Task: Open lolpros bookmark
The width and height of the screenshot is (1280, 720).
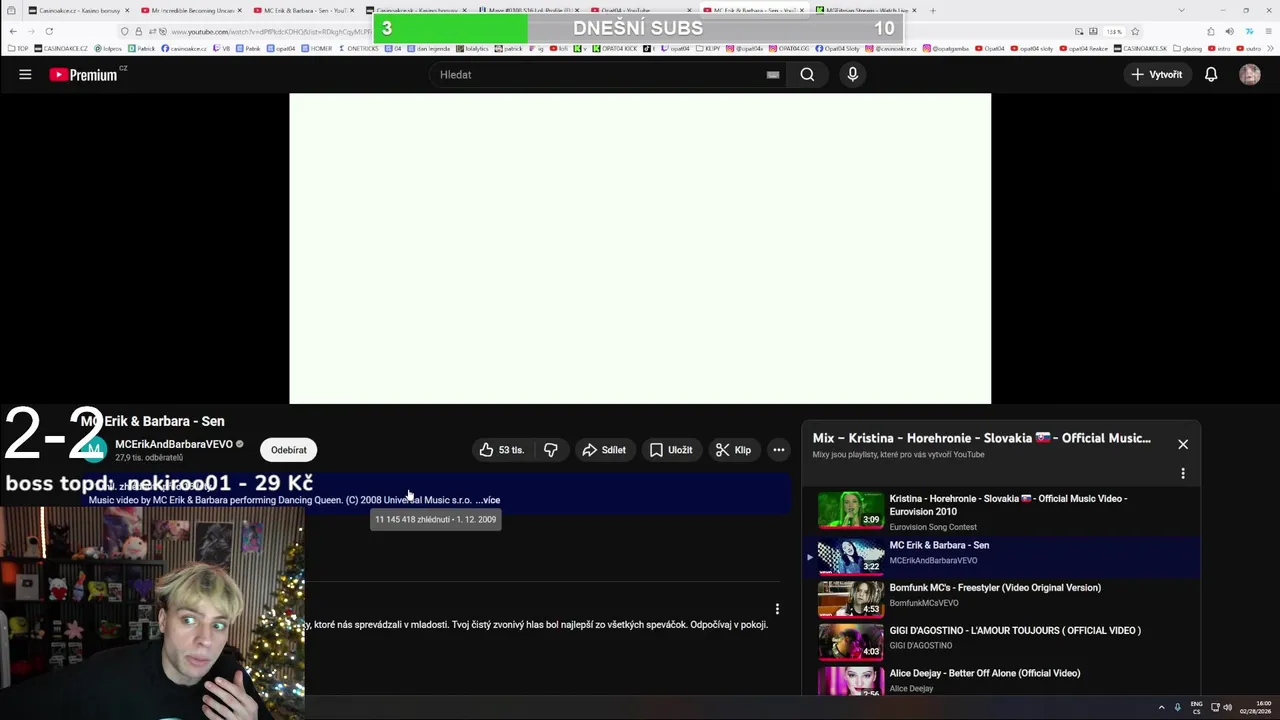Action: pos(108,48)
